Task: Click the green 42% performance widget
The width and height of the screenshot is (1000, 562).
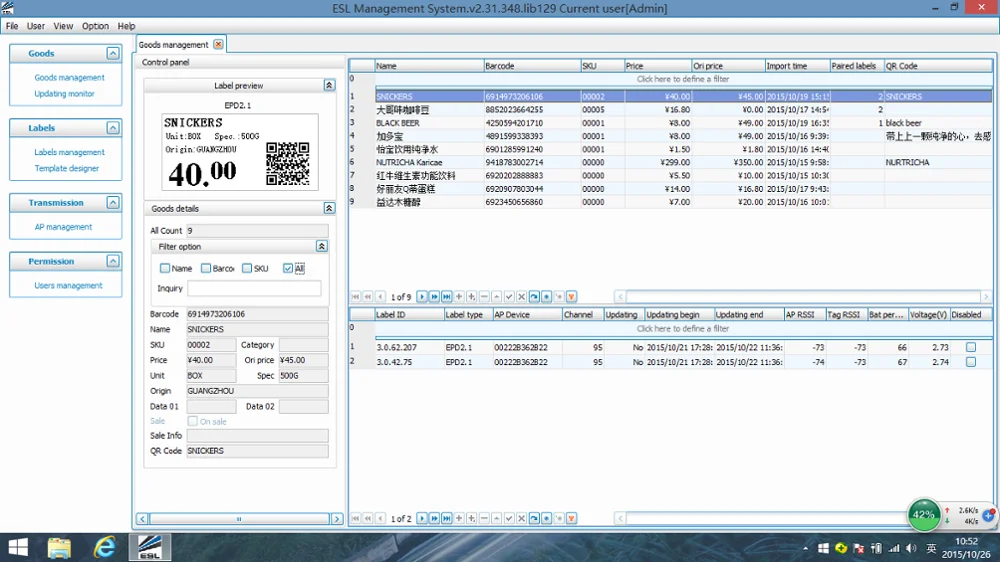Action: click(x=923, y=515)
